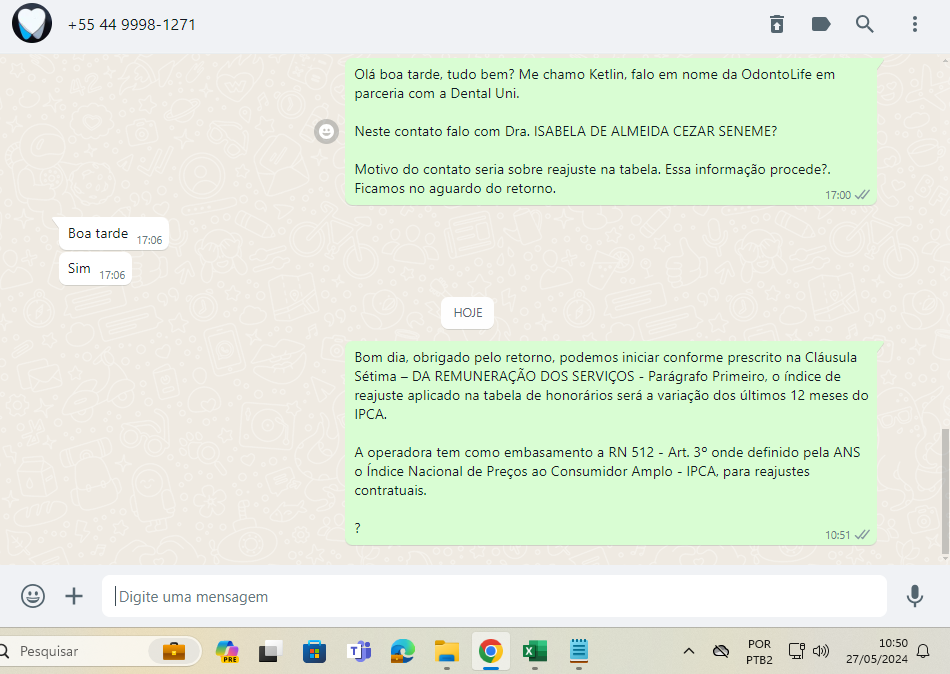Image resolution: width=950 pixels, height=674 pixels.
Task: Open Notepad from taskbar
Action: (x=579, y=650)
